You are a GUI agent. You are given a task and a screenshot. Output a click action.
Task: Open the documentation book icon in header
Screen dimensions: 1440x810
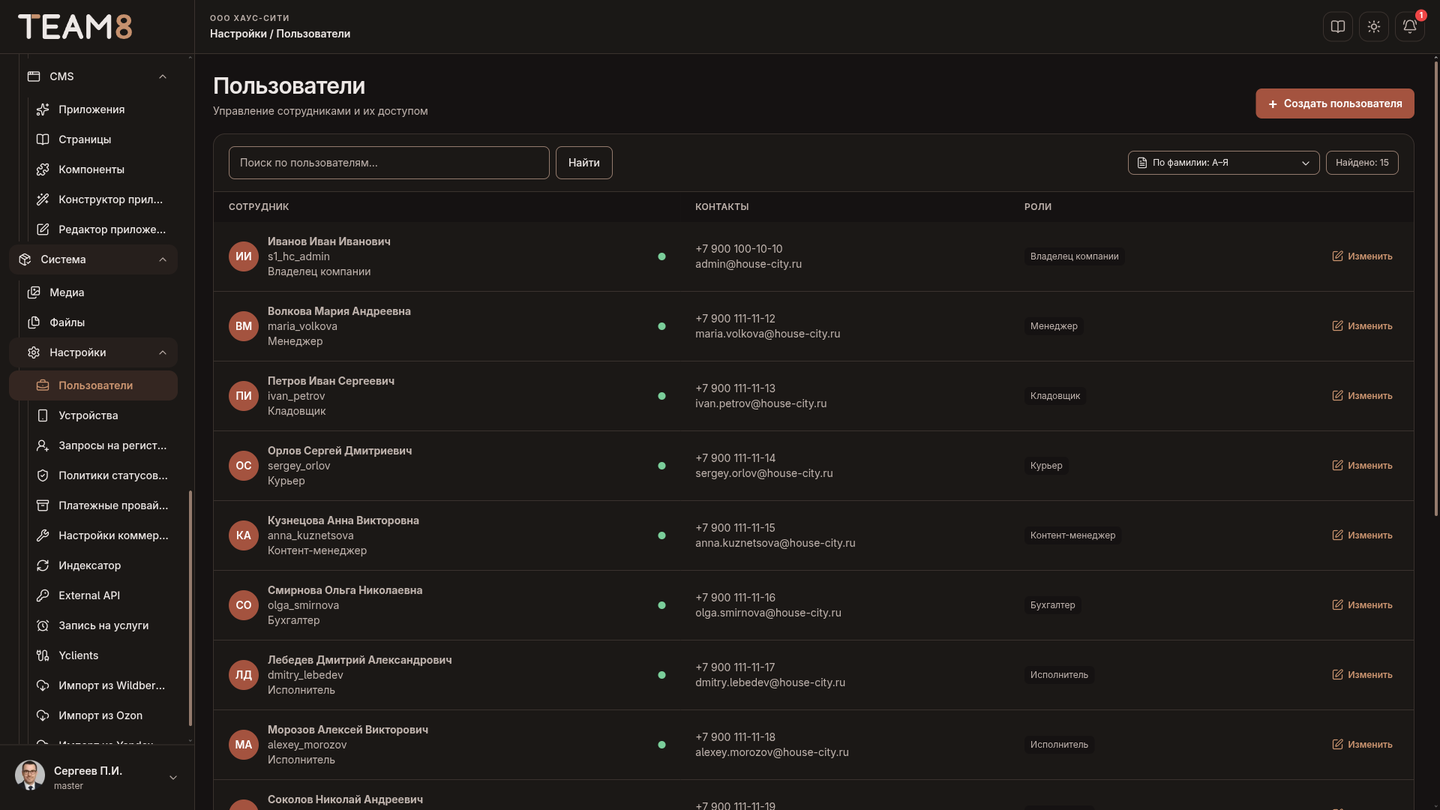tap(1338, 27)
